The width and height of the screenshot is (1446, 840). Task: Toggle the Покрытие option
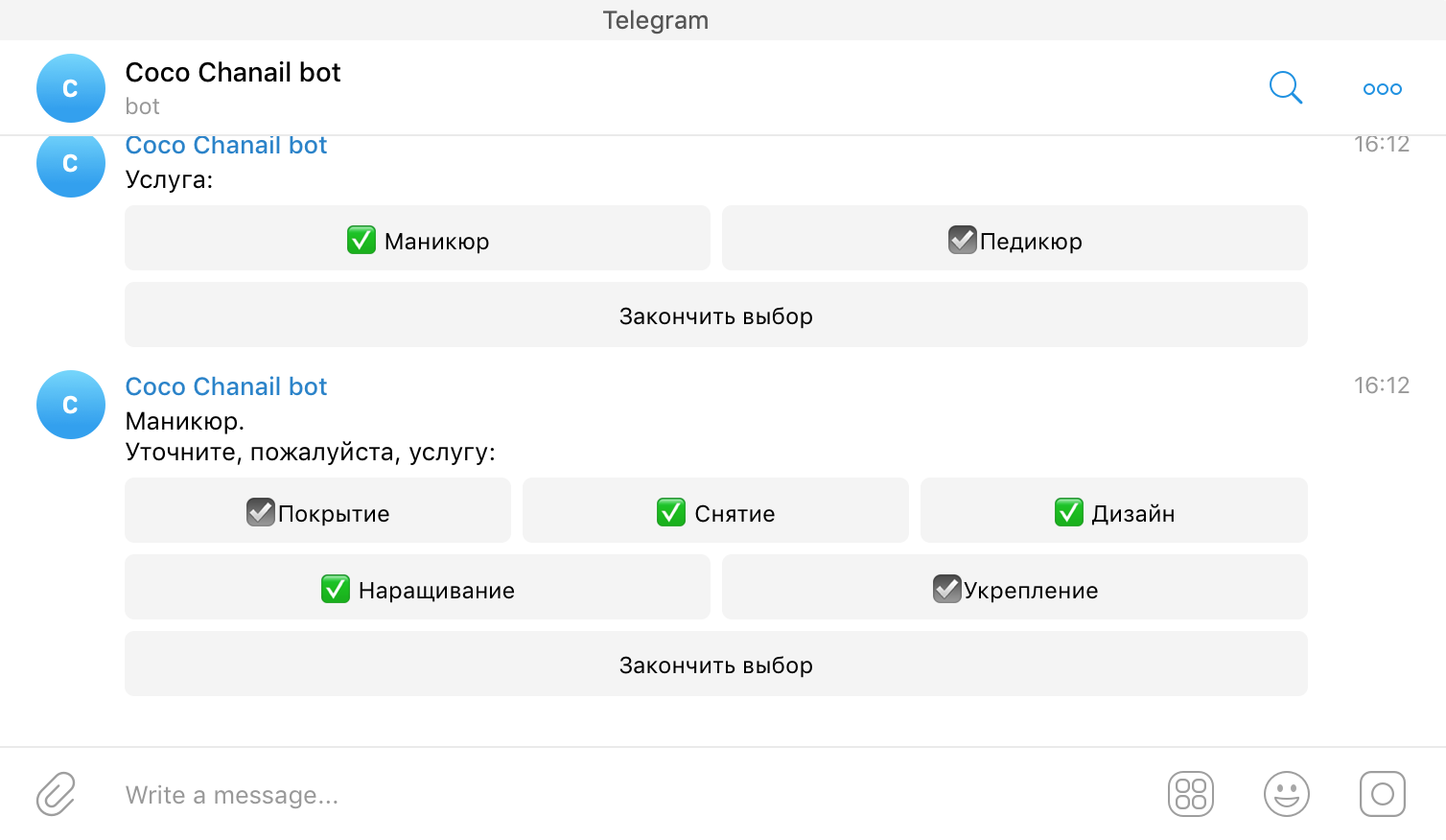click(x=317, y=510)
